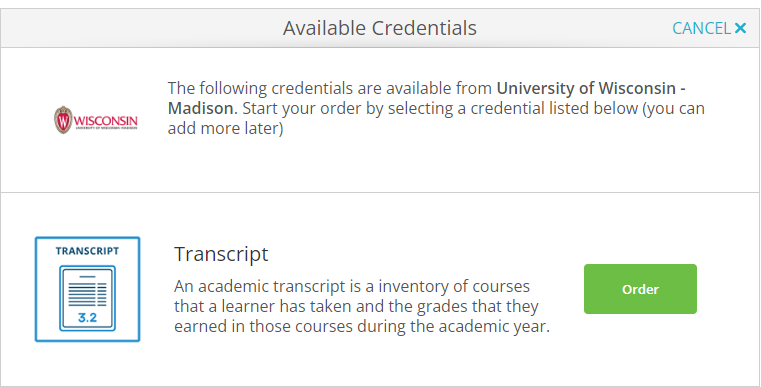
Task: Order the Transcript credential
Action: [640, 289]
